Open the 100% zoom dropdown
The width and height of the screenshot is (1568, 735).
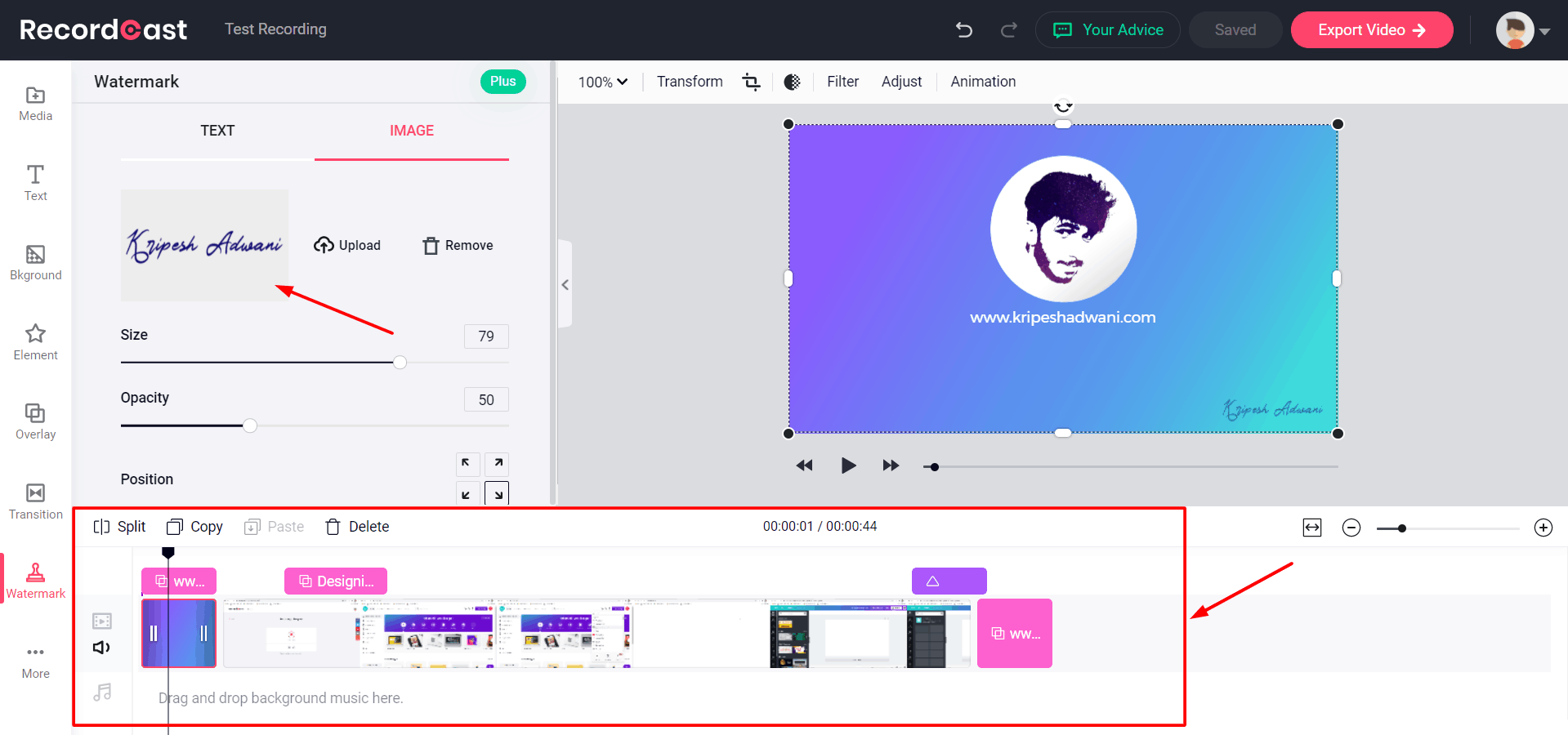click(603, 82)
